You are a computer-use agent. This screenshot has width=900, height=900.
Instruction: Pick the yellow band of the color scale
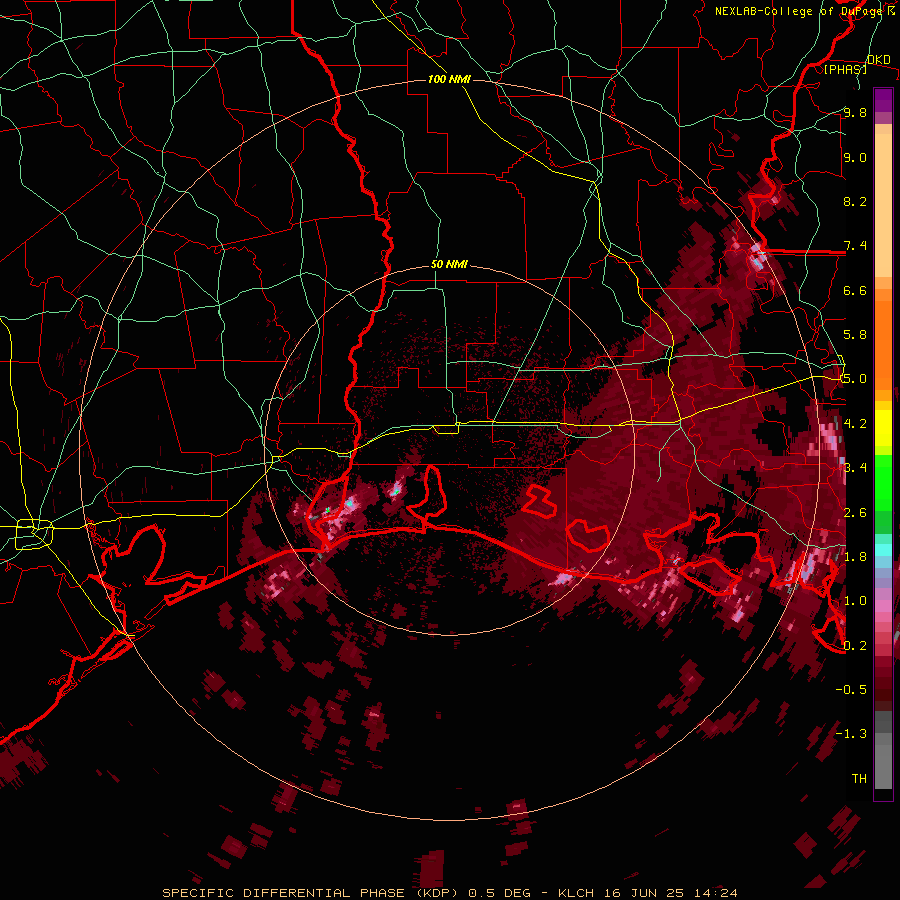point(883,428)
